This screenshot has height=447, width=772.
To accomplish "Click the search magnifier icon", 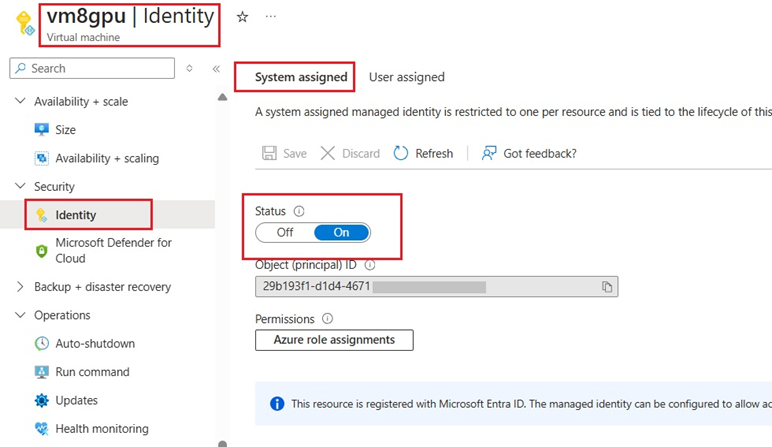I will point(20,68).
